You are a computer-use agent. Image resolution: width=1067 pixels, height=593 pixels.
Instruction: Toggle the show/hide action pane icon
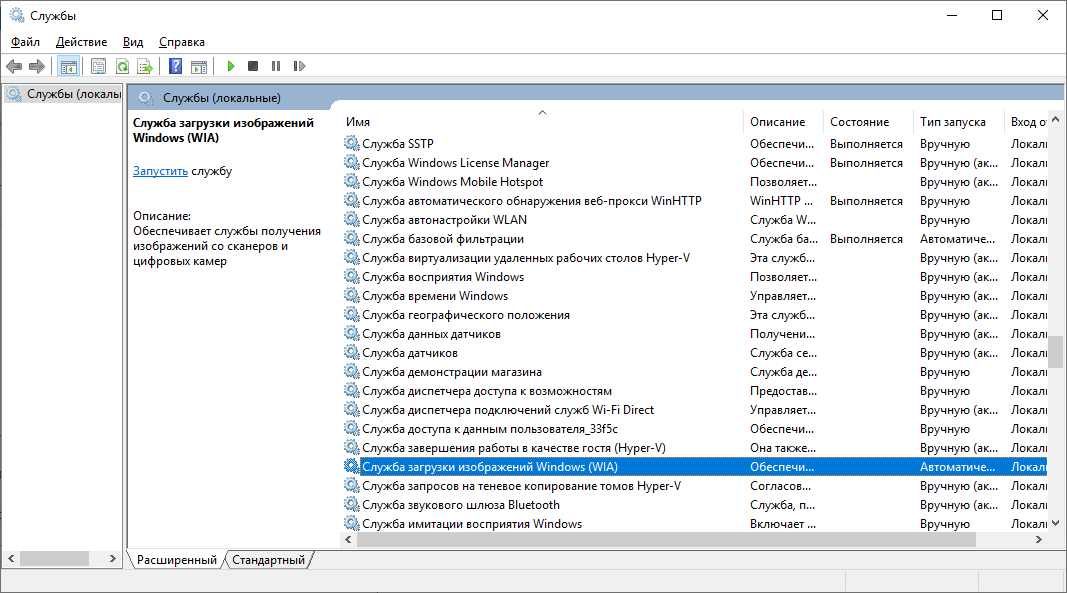tap(199, 66)
